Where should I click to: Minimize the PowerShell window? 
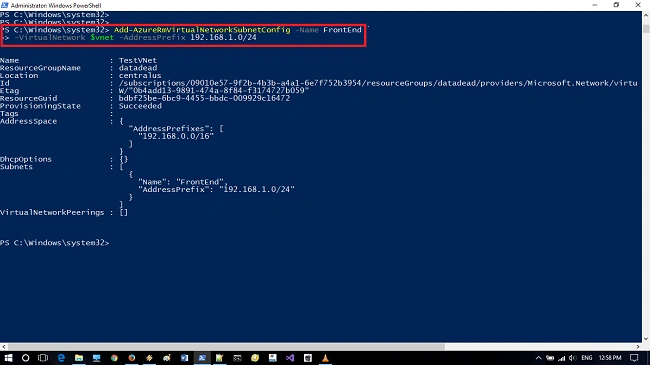(x=594, y=5)
